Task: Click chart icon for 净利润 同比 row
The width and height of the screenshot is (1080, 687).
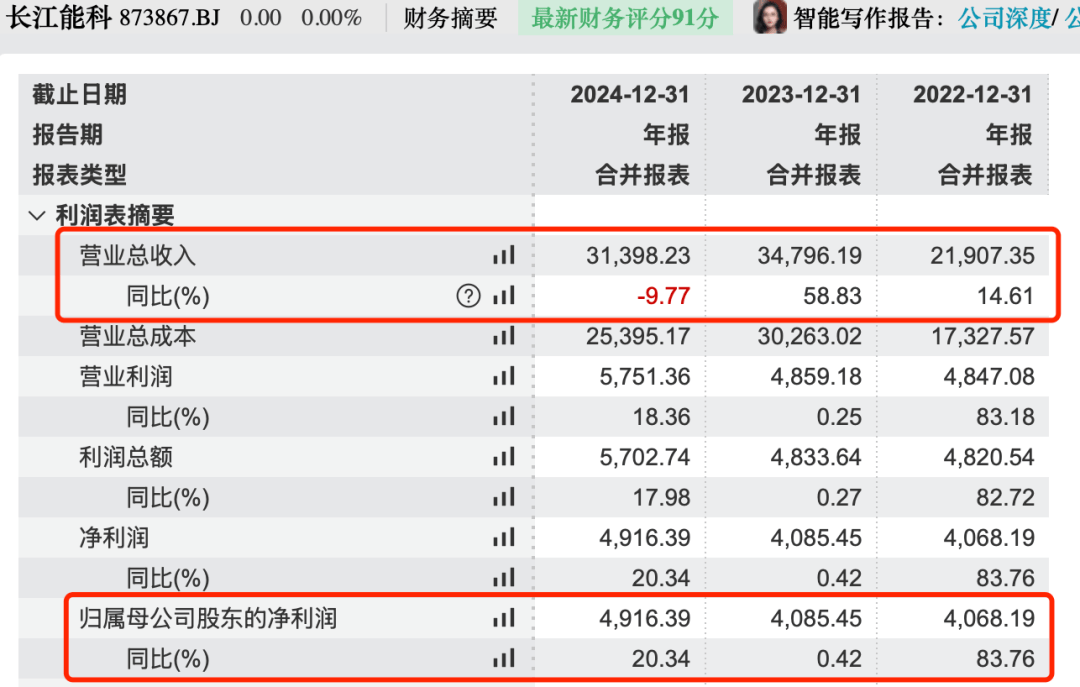Action: pos(503,578)
